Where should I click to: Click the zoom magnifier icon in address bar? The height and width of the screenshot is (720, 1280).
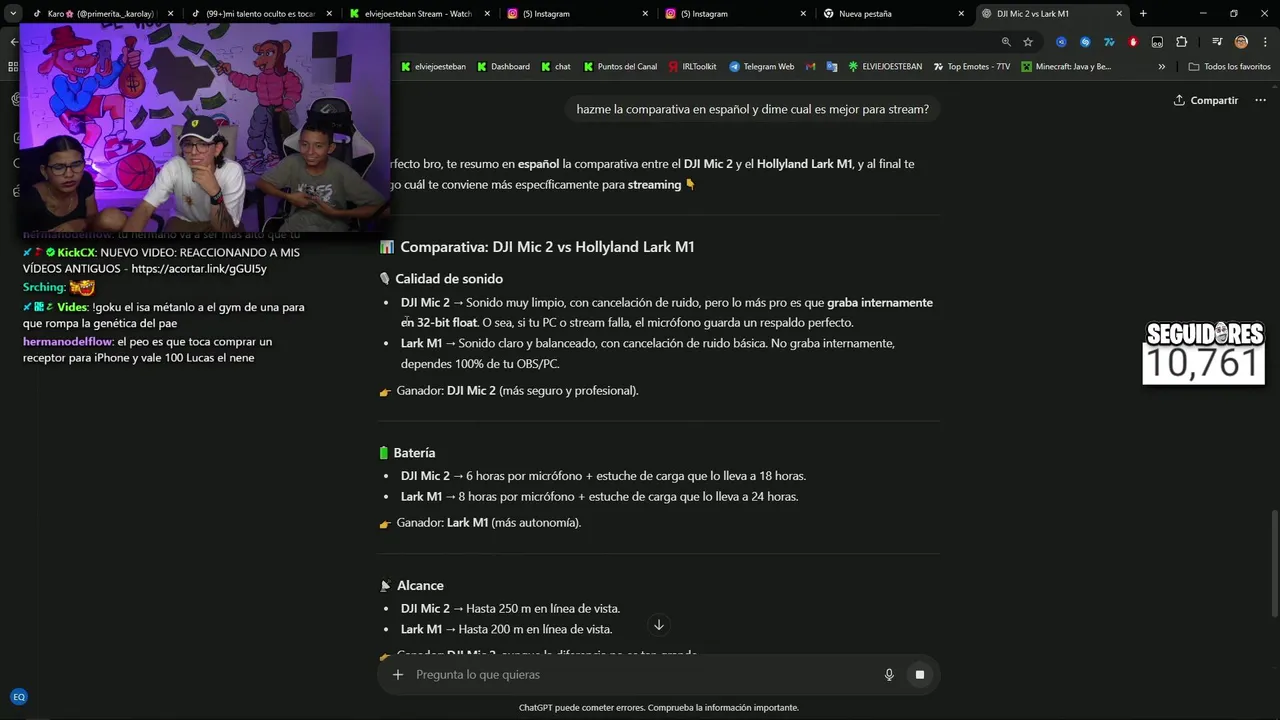pyautogui.click(x=1006, y=42)
